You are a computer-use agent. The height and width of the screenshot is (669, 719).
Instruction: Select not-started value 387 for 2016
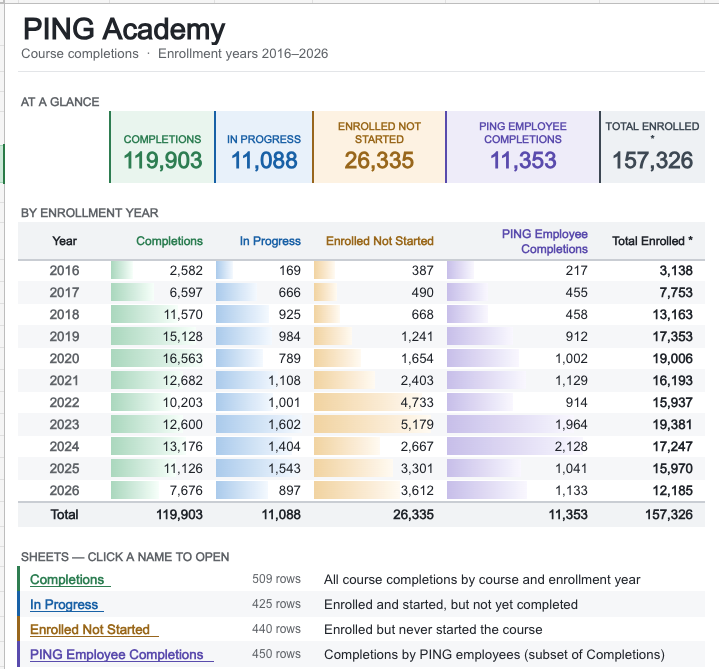pos(422,271)
